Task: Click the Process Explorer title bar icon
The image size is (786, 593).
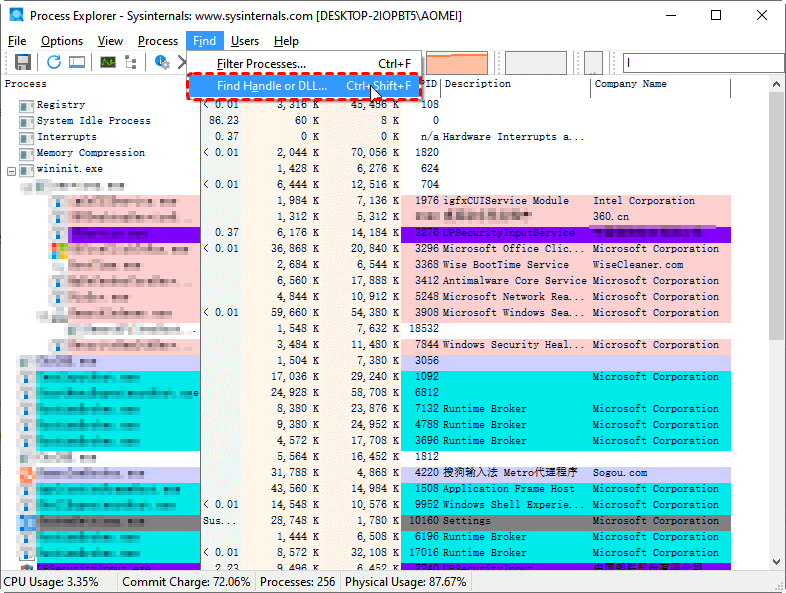Action: tap(17, 15)
